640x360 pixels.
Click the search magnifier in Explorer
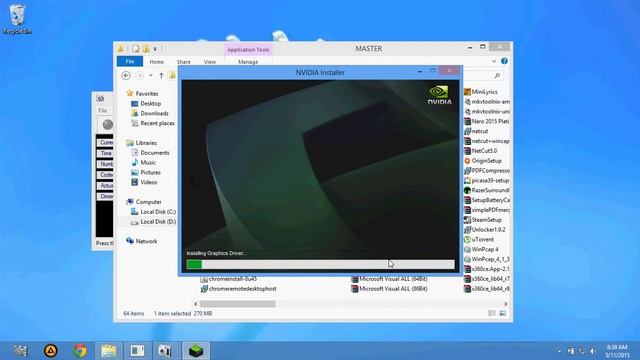click(497, 76)
